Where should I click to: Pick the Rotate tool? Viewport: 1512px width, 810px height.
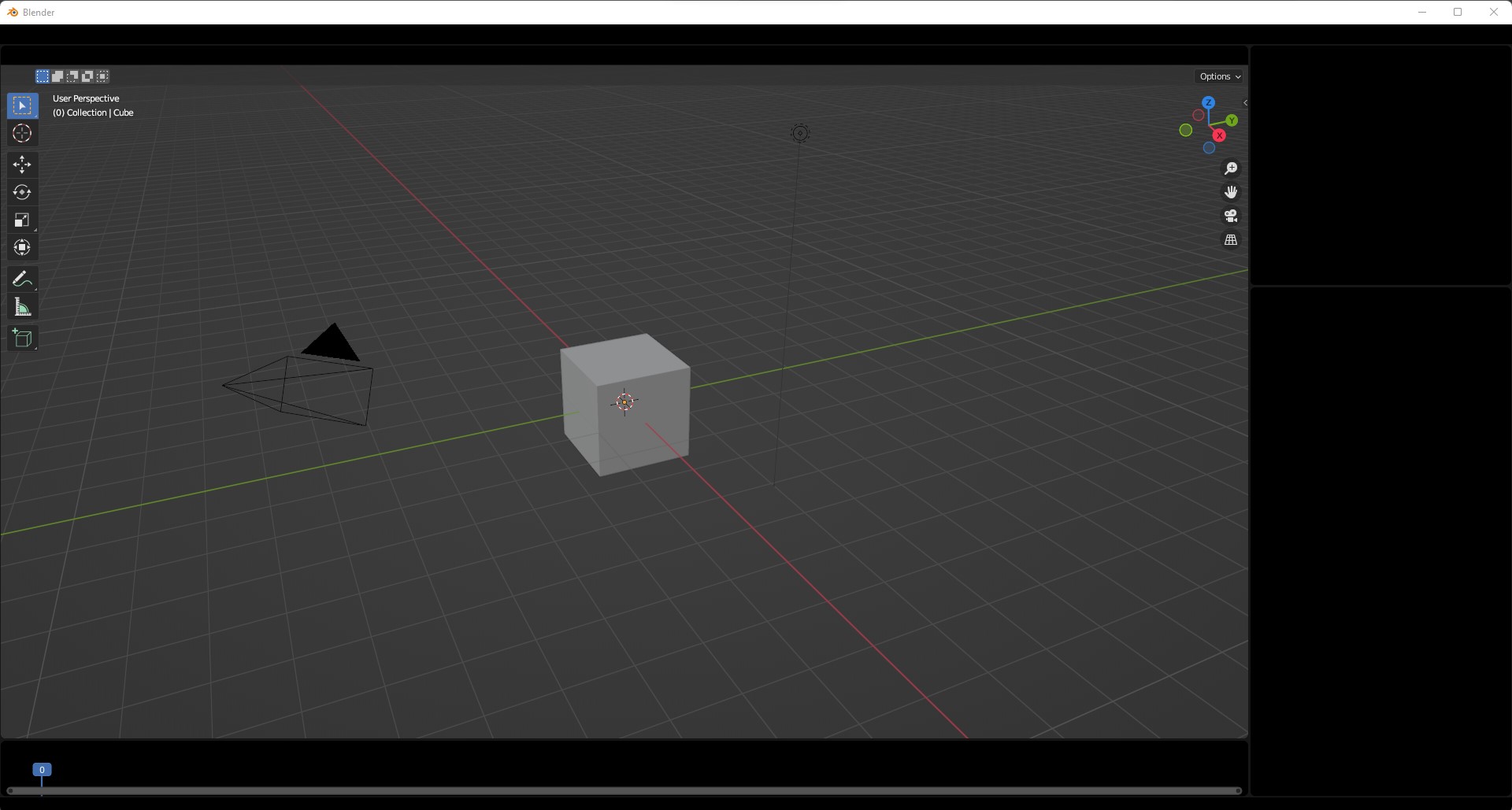pos(22,192)
